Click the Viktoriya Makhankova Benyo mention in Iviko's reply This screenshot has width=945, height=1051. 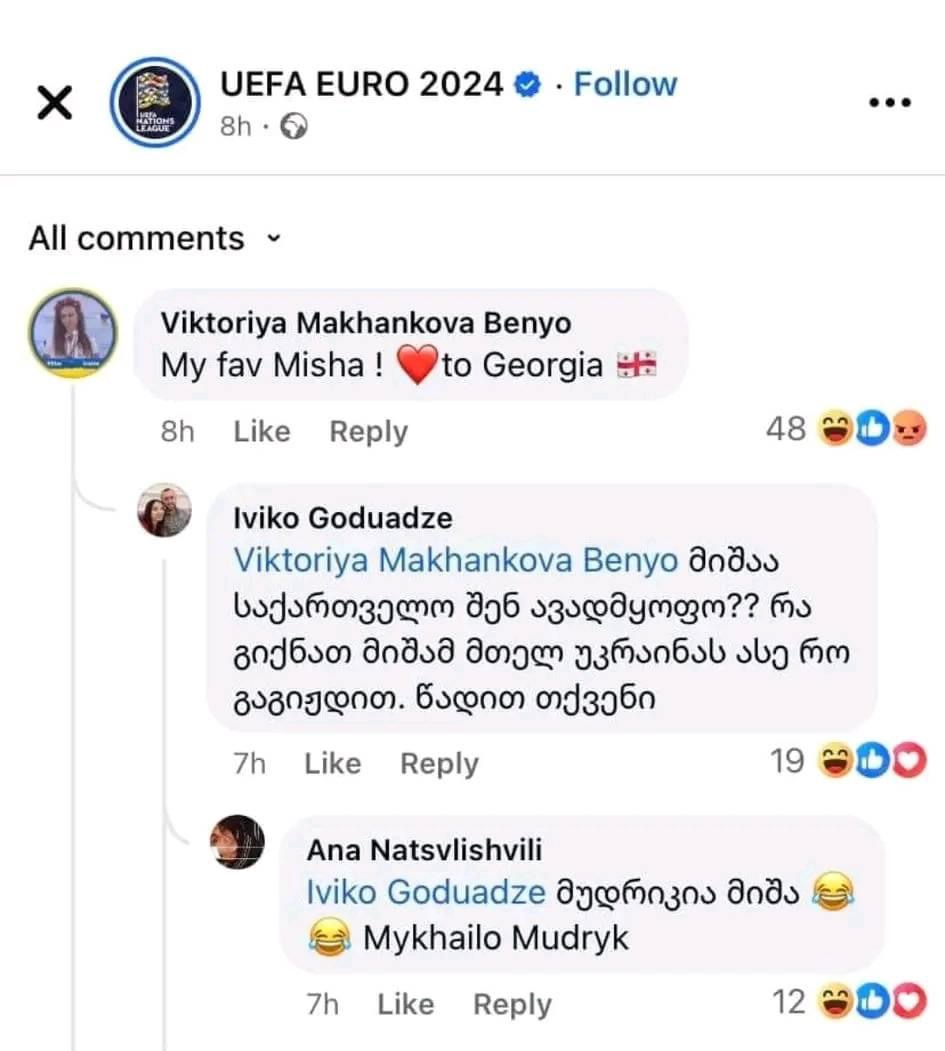click(x=455, y=562)
